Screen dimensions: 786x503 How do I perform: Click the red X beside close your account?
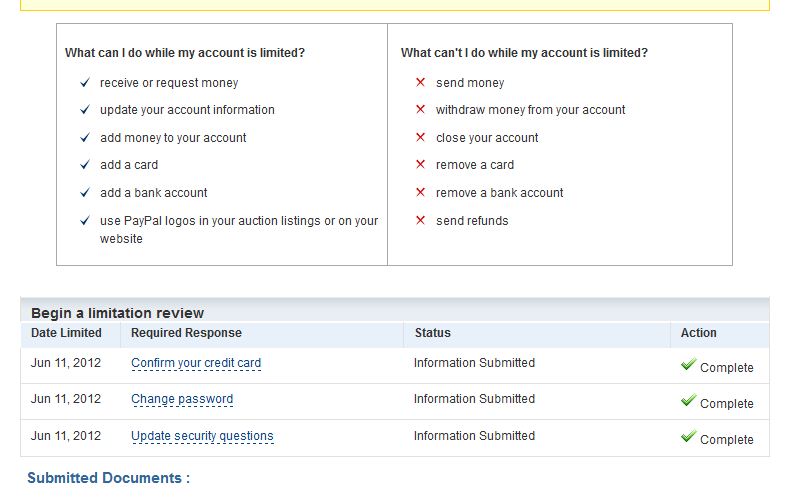(x=421, y=137)
